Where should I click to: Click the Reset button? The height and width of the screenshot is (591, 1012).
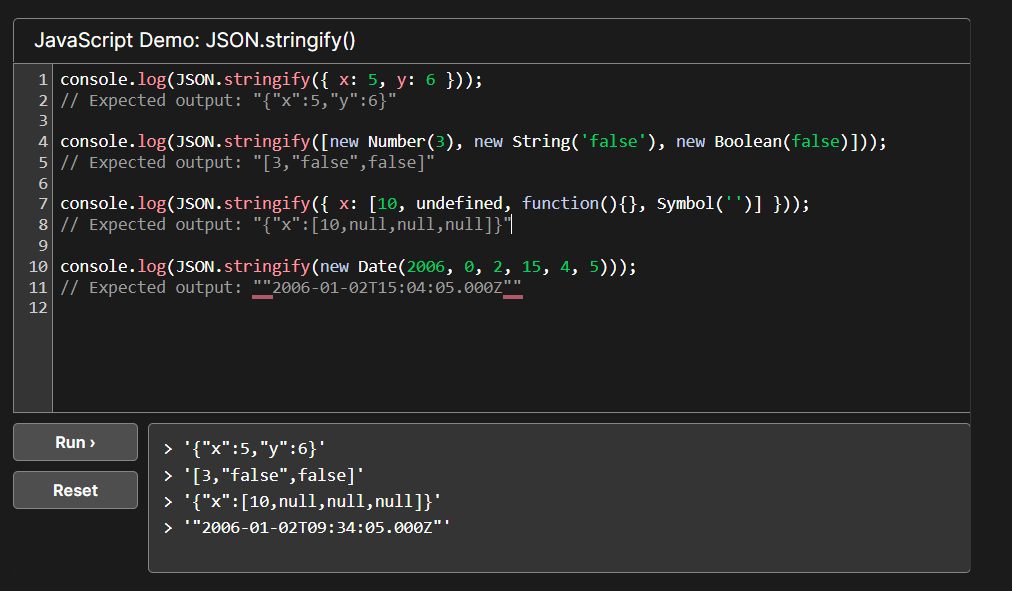click(x=76, y=490)
